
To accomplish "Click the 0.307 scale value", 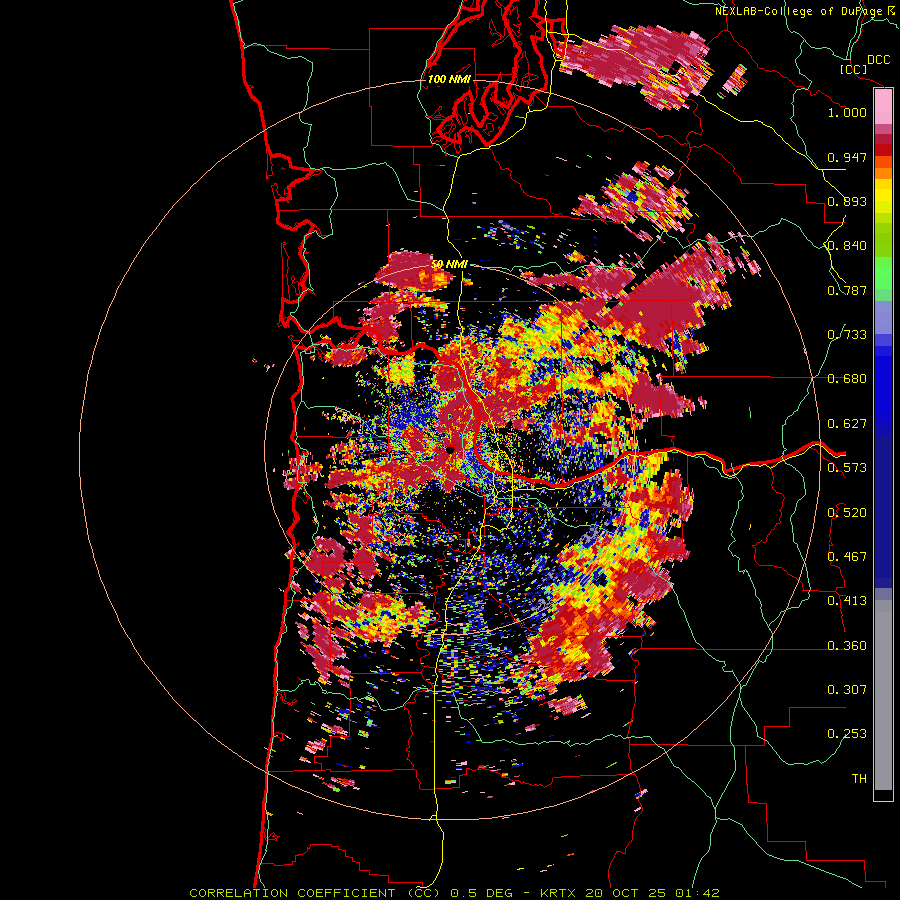I will click(x=847, y=690).
